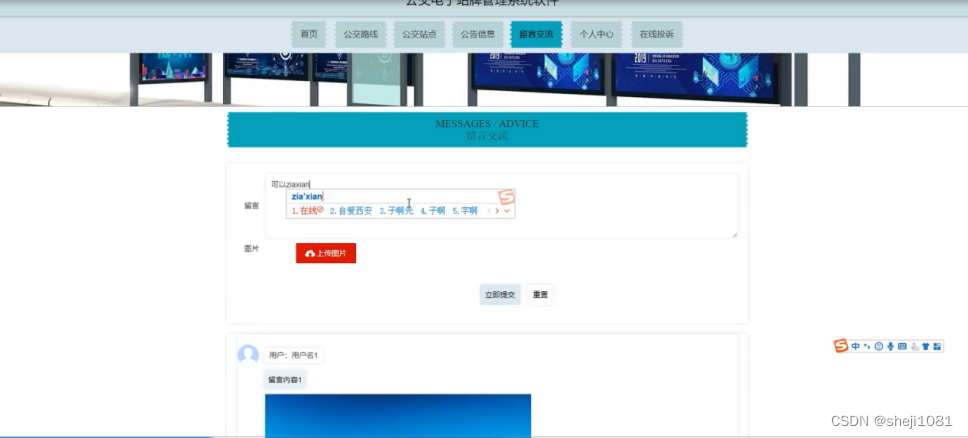
Task: Open the 公告信息 navigation tab
Action: [x=478, y=35]
